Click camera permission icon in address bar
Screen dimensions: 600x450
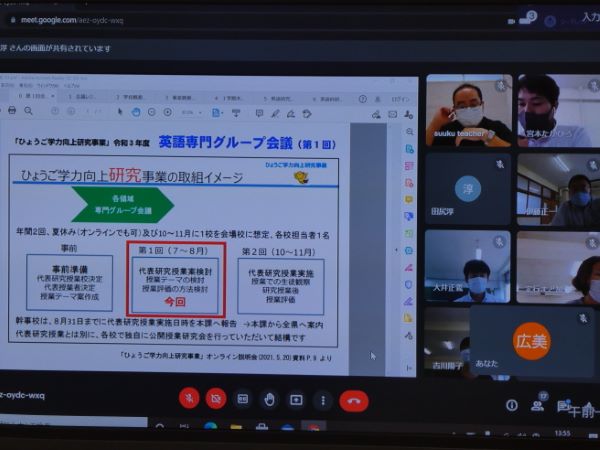pyautogui.click(x=511, y=21)
